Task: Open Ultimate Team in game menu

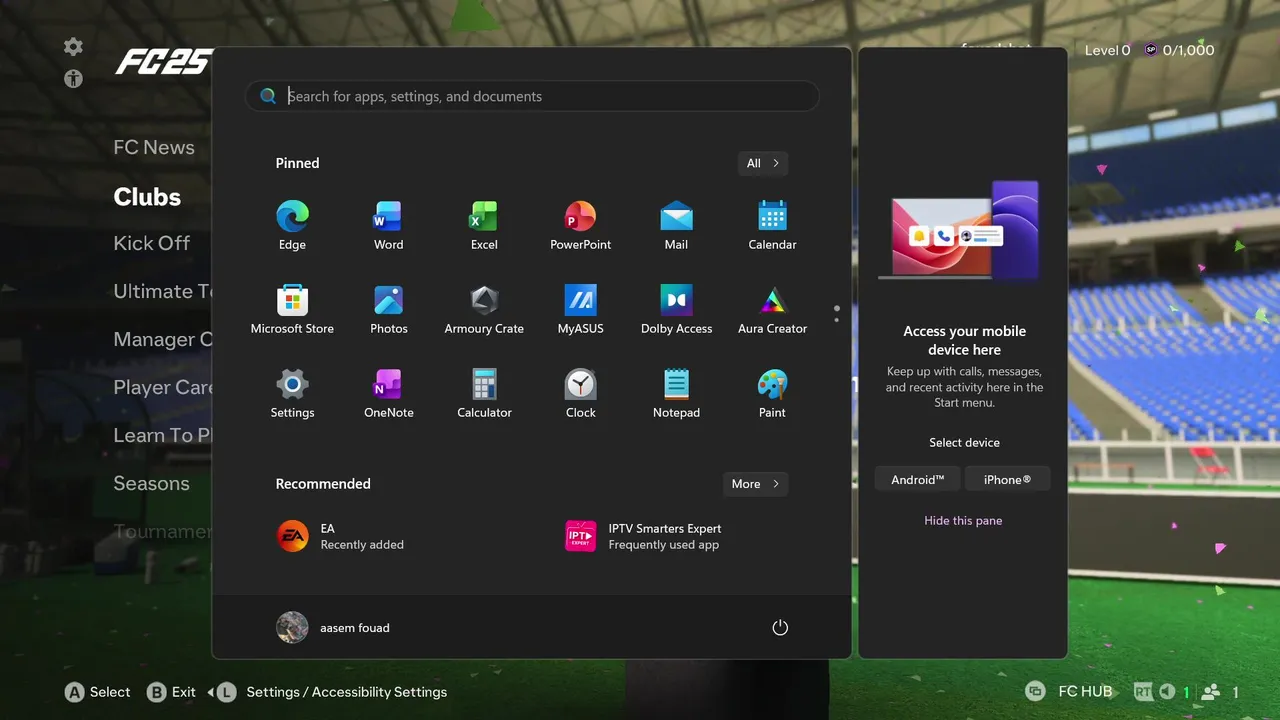Action: coord(163,291)
